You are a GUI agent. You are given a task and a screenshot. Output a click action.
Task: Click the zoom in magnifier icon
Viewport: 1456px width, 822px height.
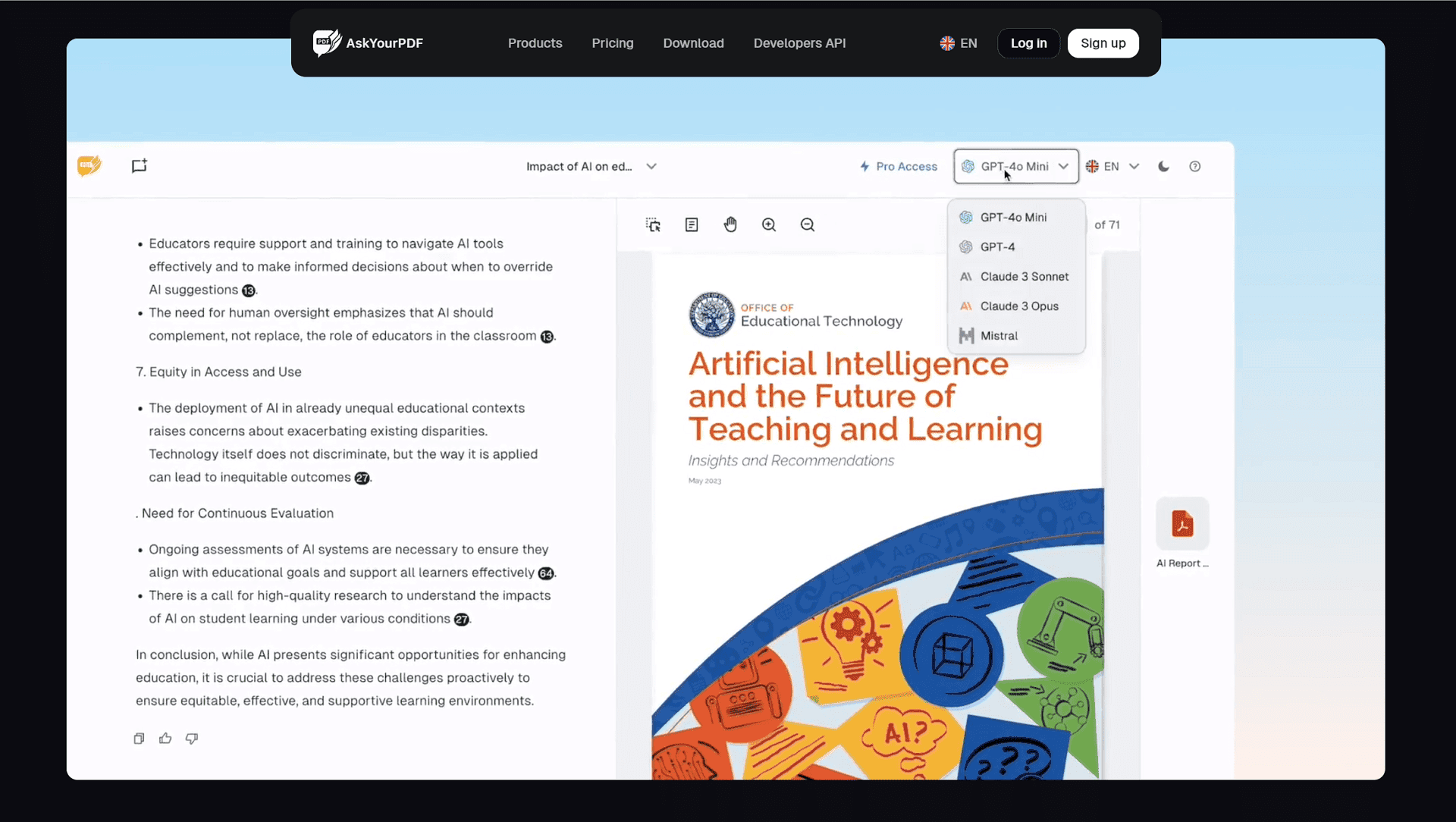click(770, 224)
